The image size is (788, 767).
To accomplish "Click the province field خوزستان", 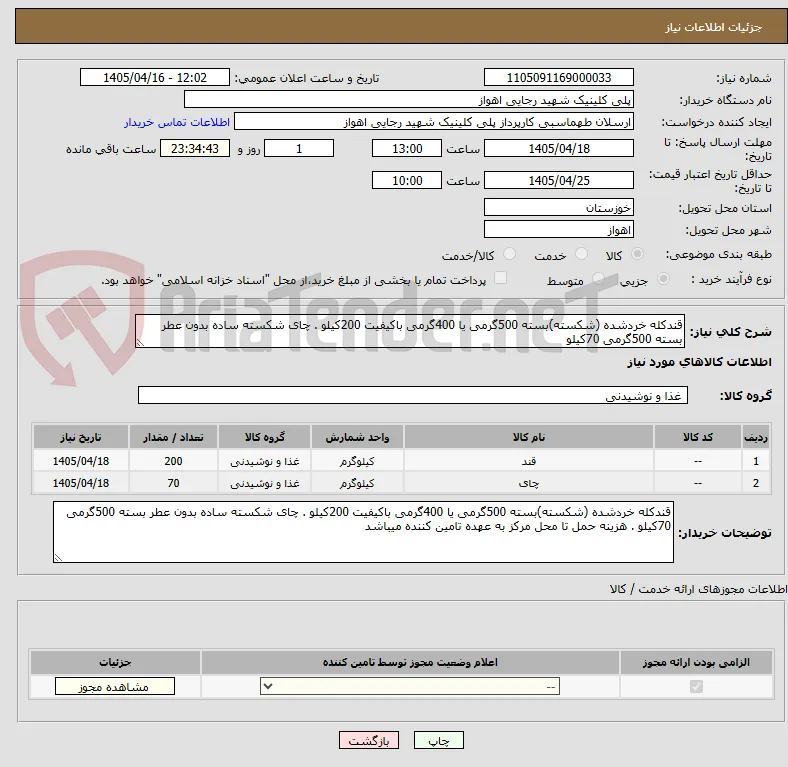I will (x=558, y=208).
